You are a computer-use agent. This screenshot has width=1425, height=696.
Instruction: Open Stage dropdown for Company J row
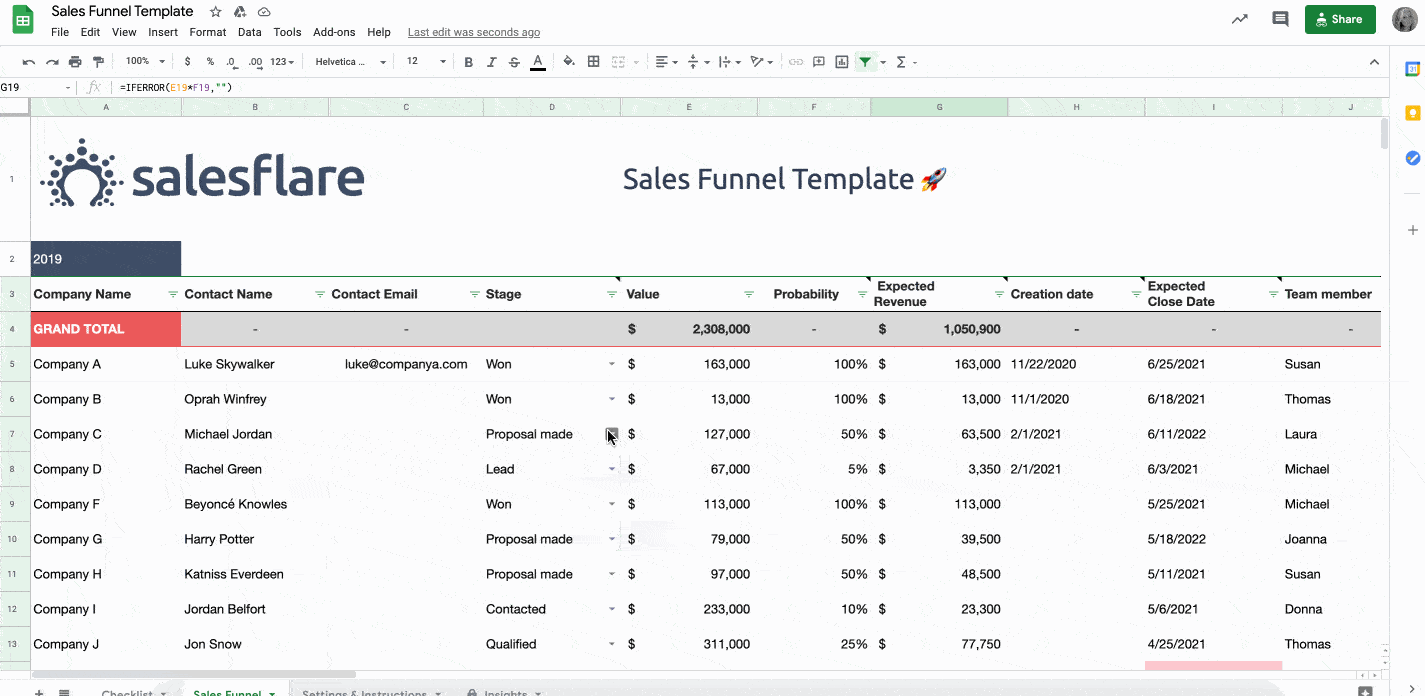612,644
